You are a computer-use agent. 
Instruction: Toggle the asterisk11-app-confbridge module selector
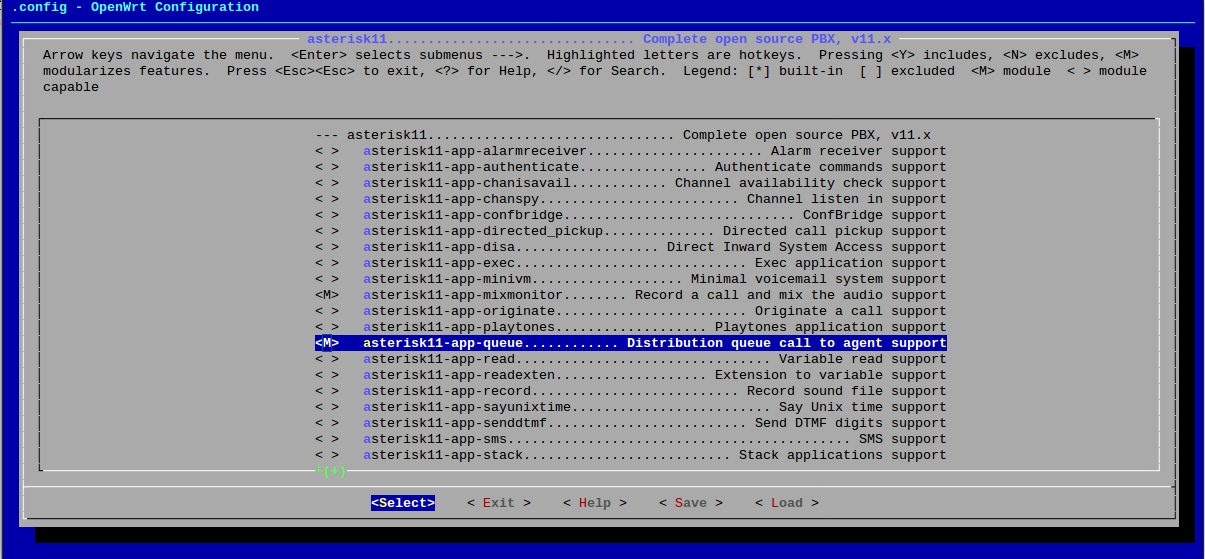pos(327,215)
